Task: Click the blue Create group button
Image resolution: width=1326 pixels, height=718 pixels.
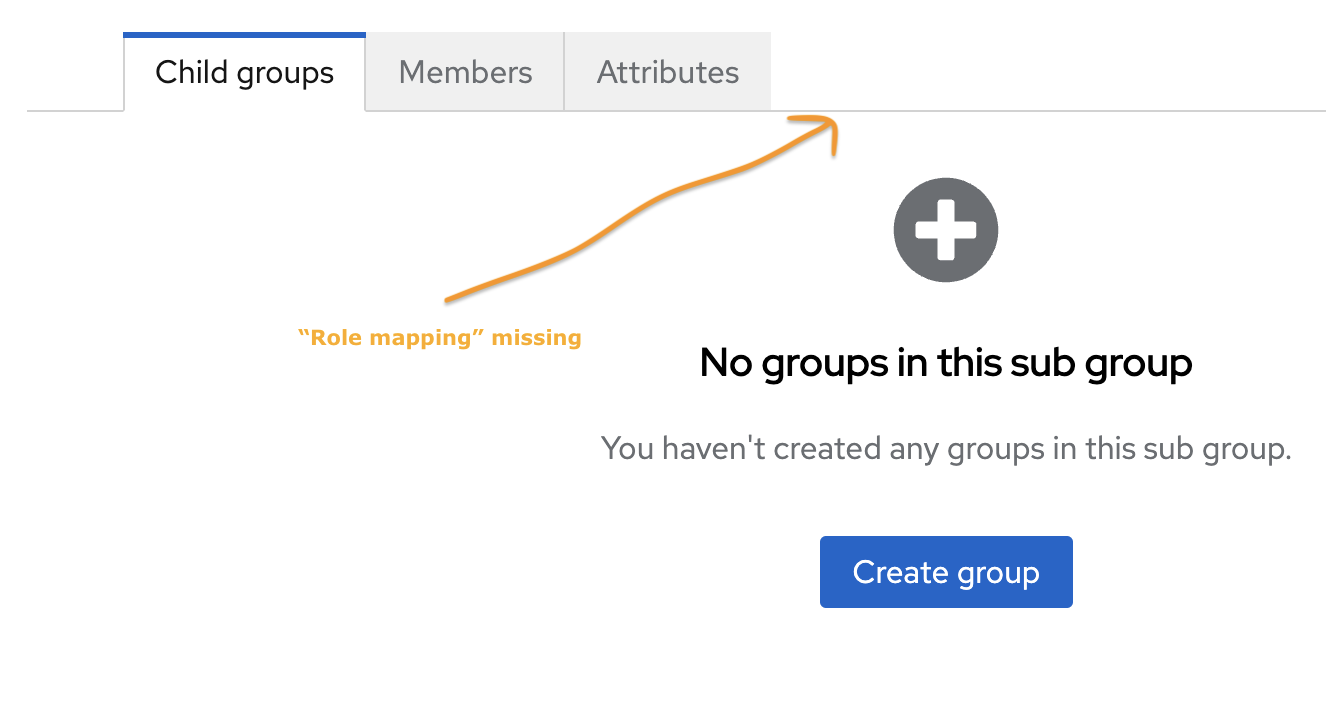Action: click(x=945, y=571)
